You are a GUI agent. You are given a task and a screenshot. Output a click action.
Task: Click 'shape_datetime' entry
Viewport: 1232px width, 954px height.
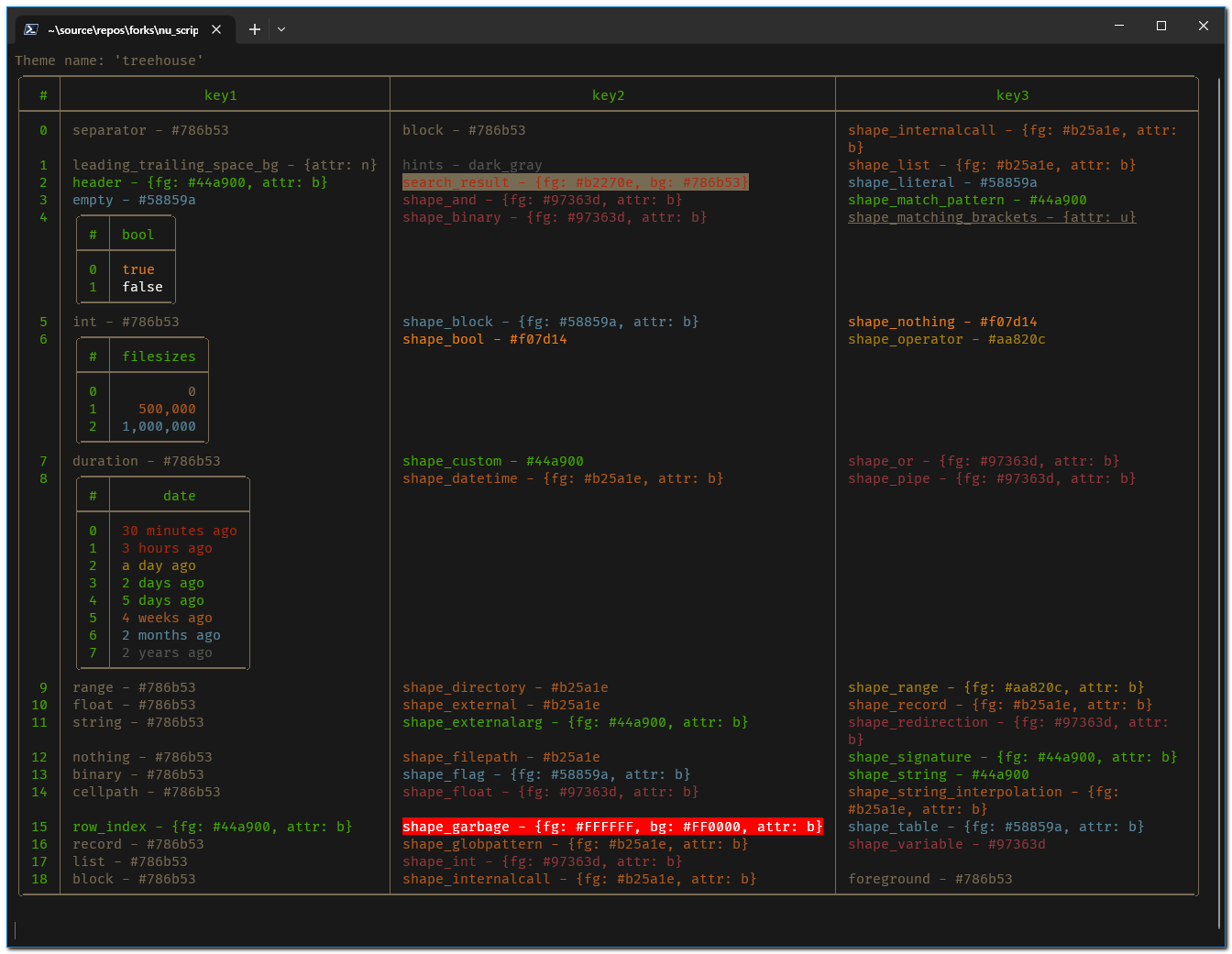click(x=563, y=478)
